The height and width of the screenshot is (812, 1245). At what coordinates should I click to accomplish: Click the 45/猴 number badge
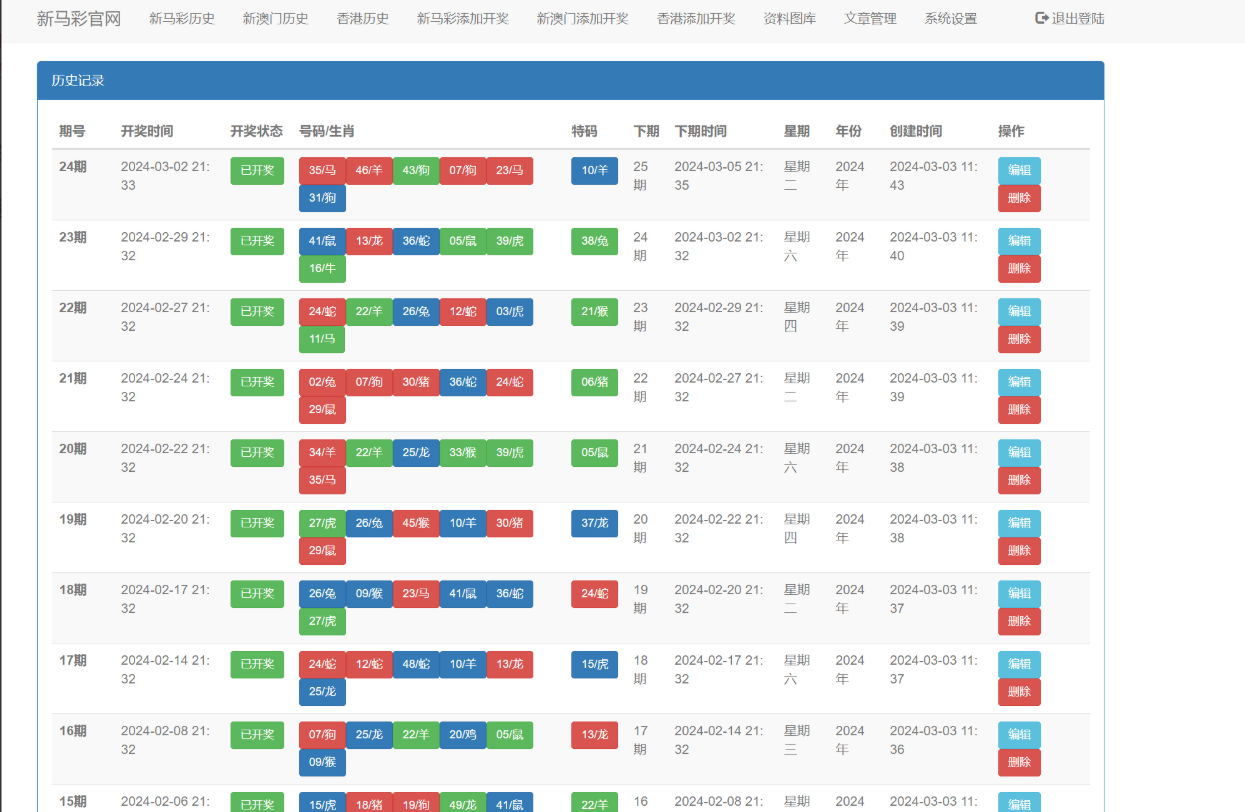416,523
